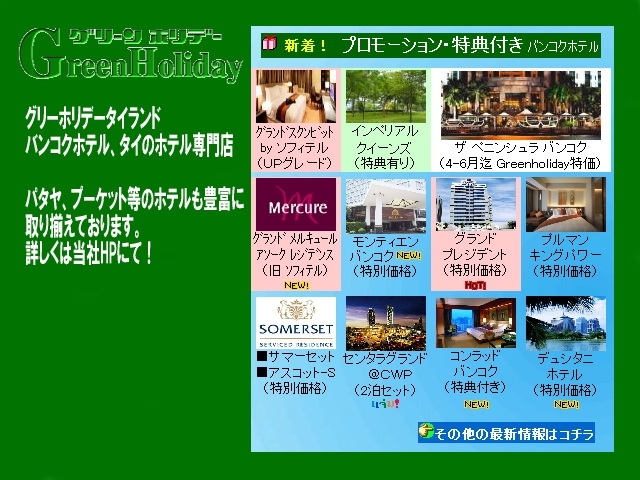Click the Somerset Serviced Residence logo
Viewport: 640px width, 480px height.
pos(296,323)
